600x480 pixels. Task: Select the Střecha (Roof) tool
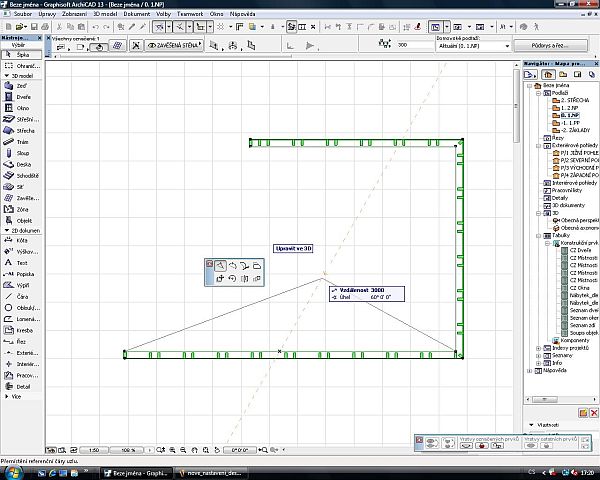(x=21, y=131)
